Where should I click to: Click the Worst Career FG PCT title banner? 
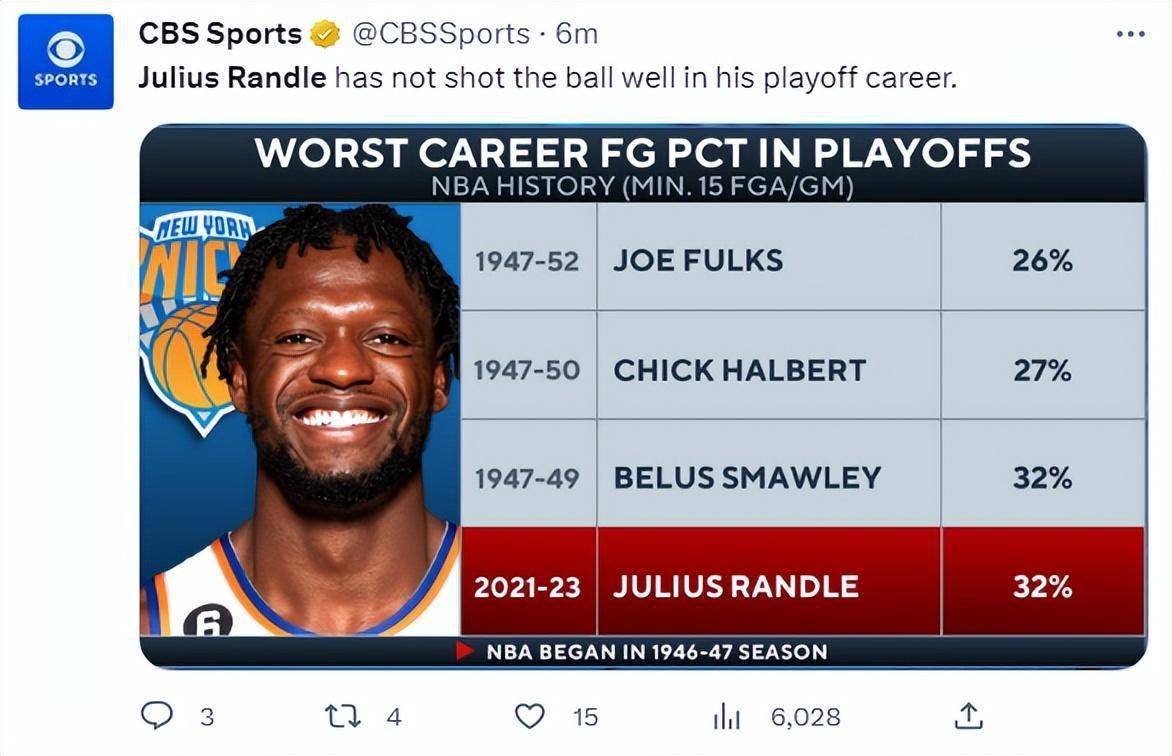(642, 153)
